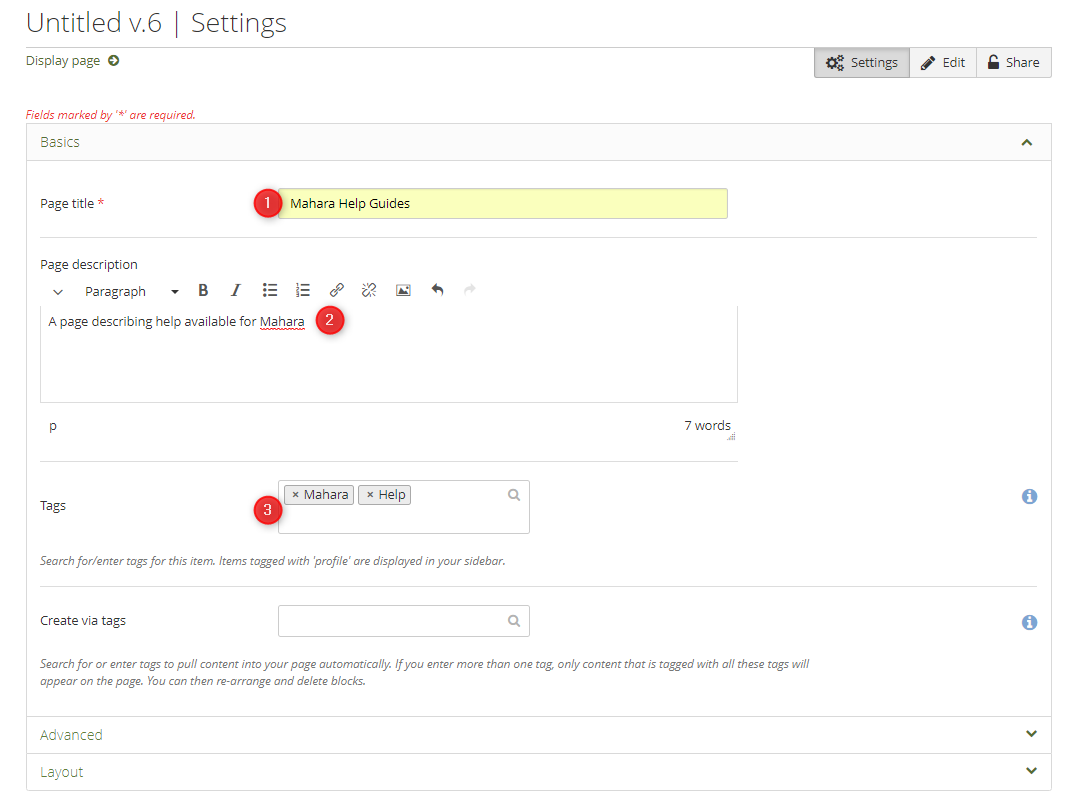Open help info for Create via tags

(x=1029, y=623)
